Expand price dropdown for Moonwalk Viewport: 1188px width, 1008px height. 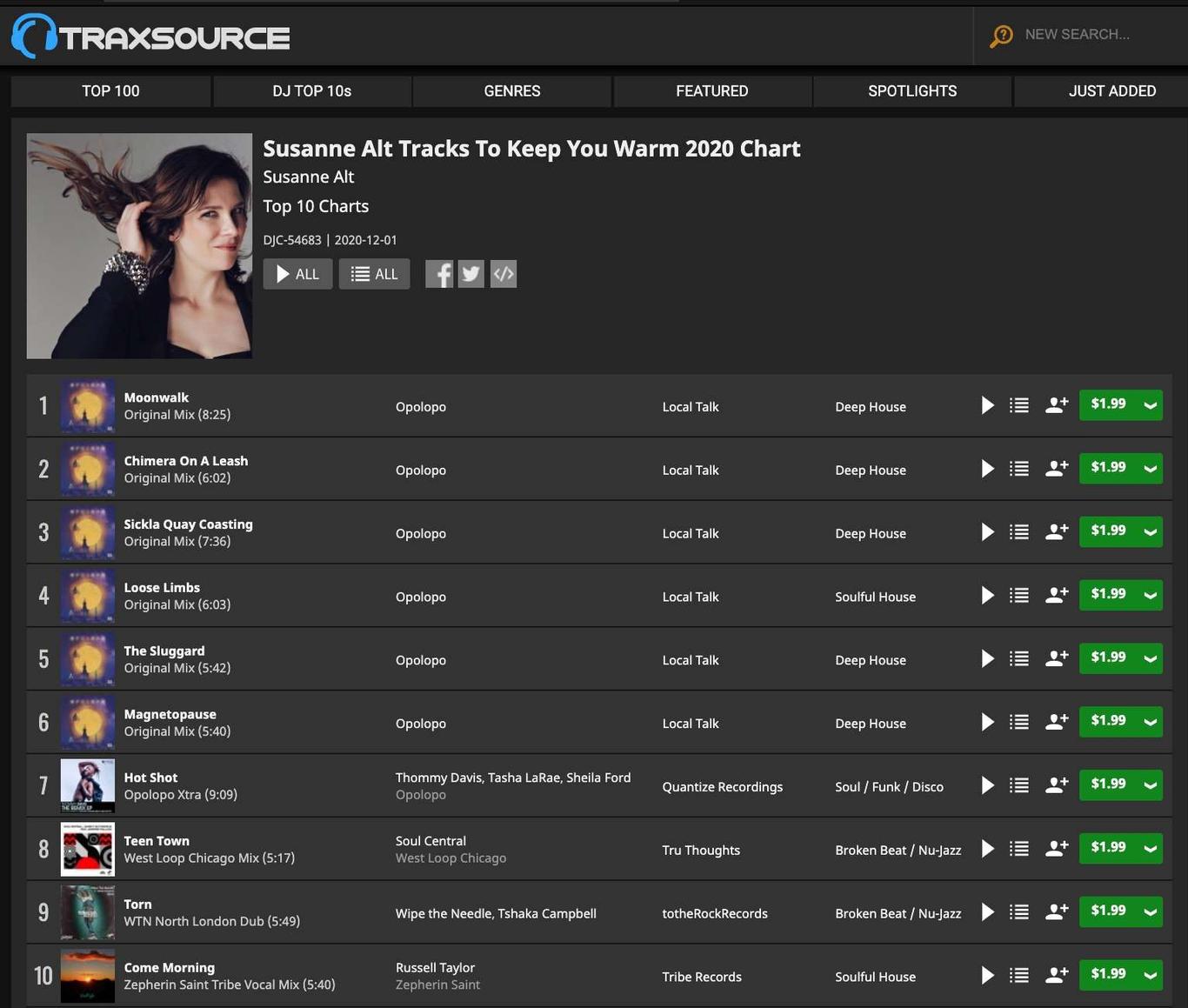click(1151, 405)
